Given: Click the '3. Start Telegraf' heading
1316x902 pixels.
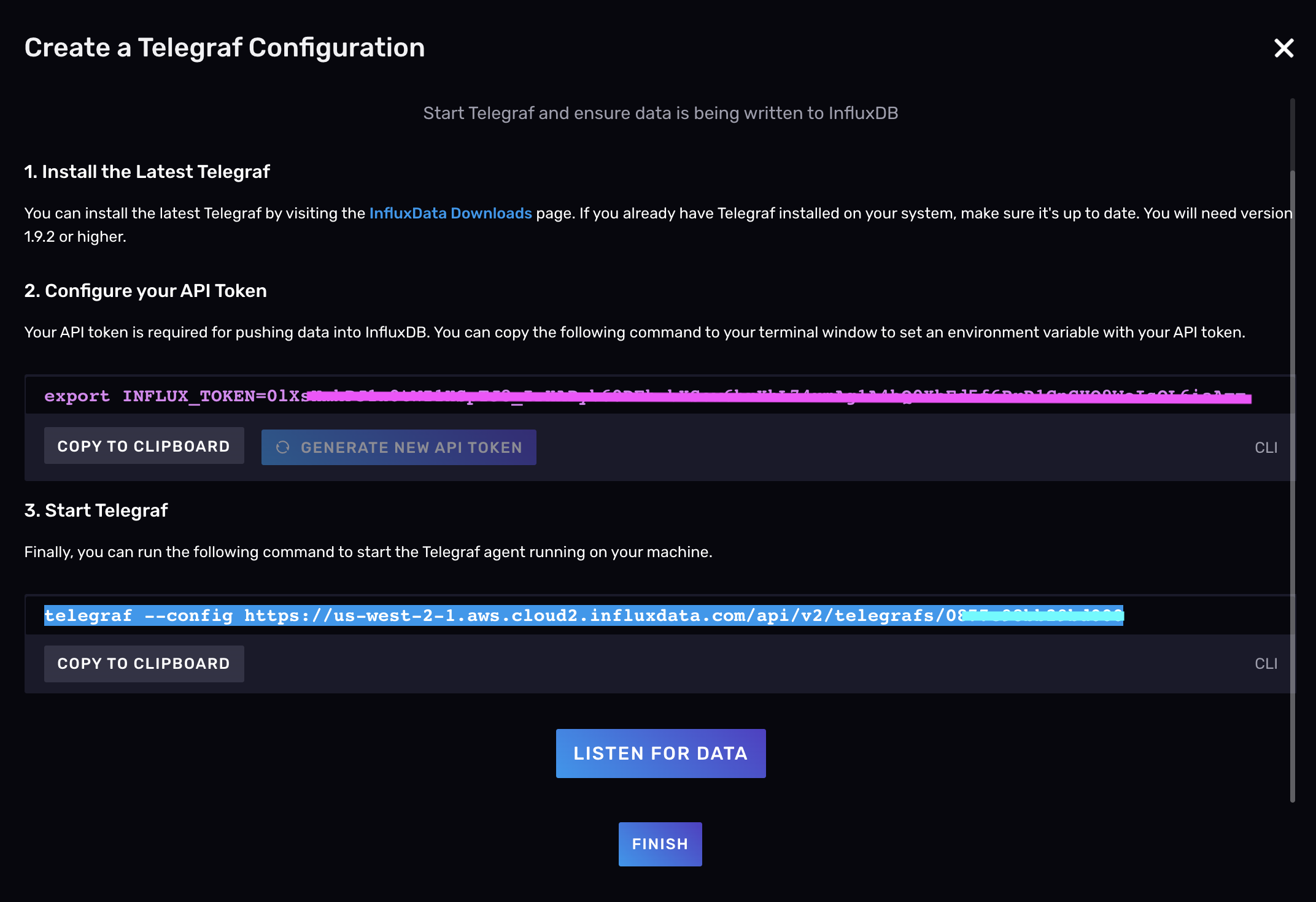Looking at the screenshot, I should pyautogui.click(x=96, y=511).
